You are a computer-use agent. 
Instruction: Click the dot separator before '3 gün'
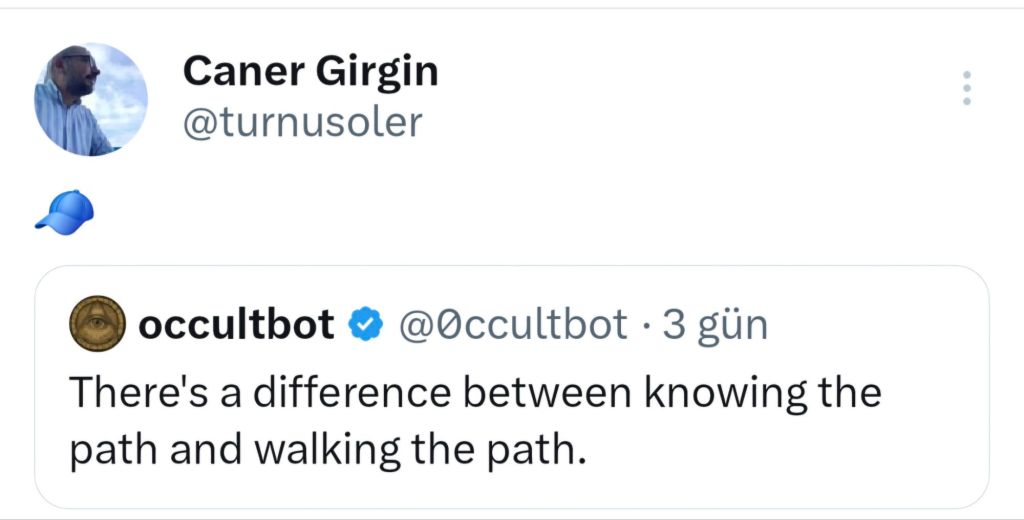645,324
